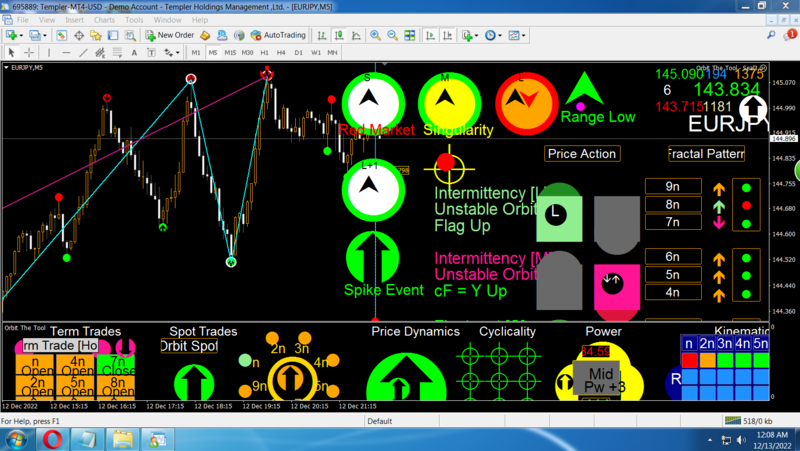
Task: Toggle the Terminal panel icon
Action: 113,35
